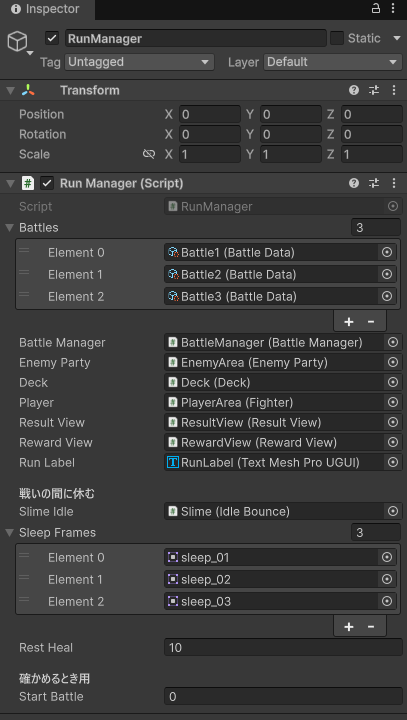Open object picker for Battles Element 2

point(387,297)
